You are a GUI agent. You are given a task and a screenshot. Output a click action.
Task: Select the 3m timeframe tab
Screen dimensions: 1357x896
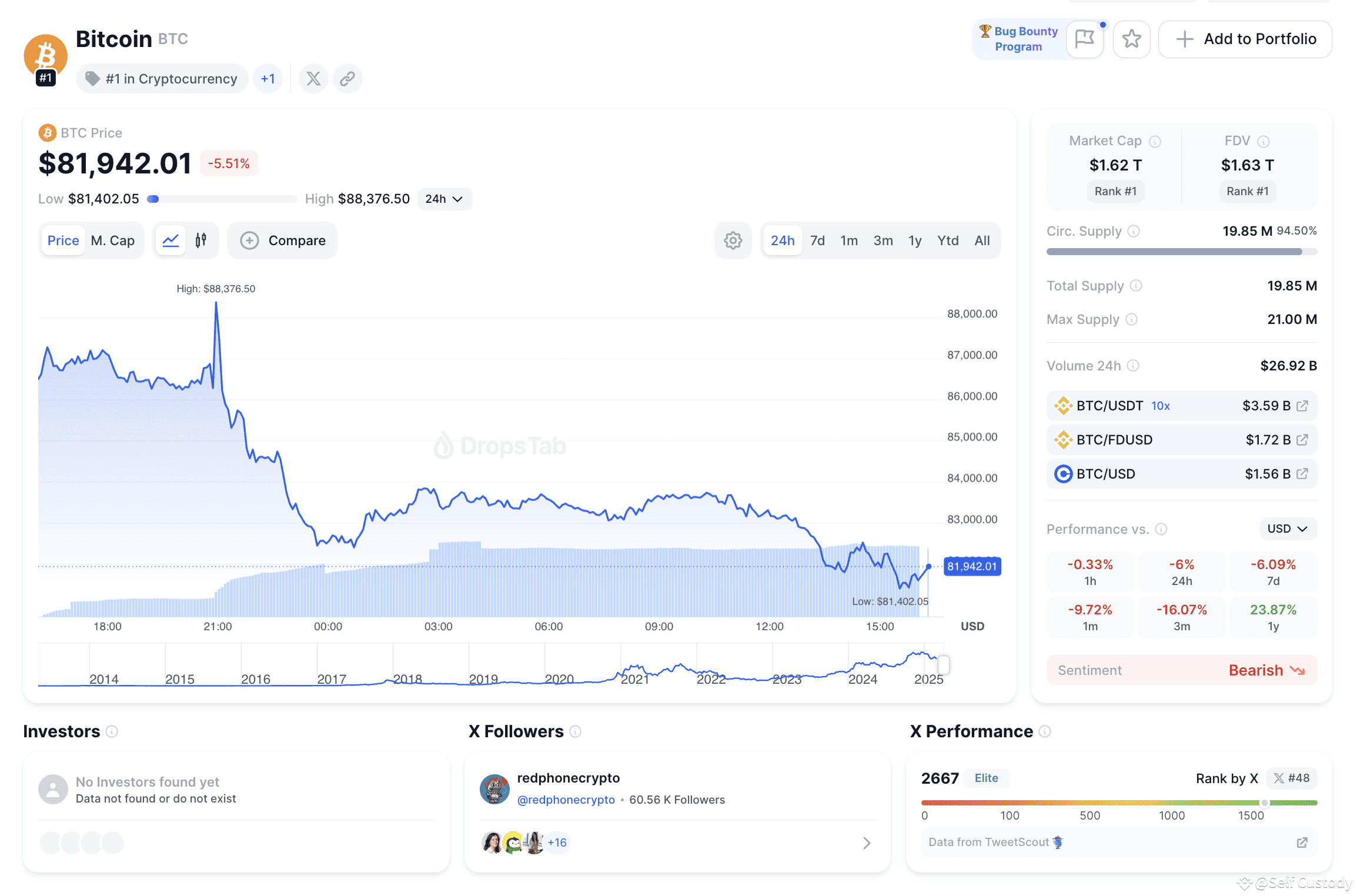coord(883,240)
